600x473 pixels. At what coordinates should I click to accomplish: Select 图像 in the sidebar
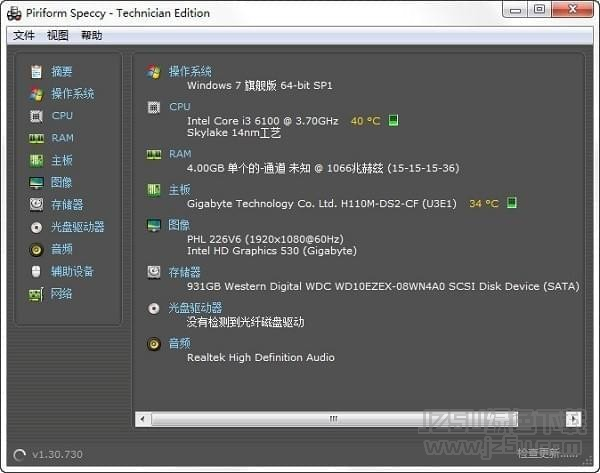point(62,183)
